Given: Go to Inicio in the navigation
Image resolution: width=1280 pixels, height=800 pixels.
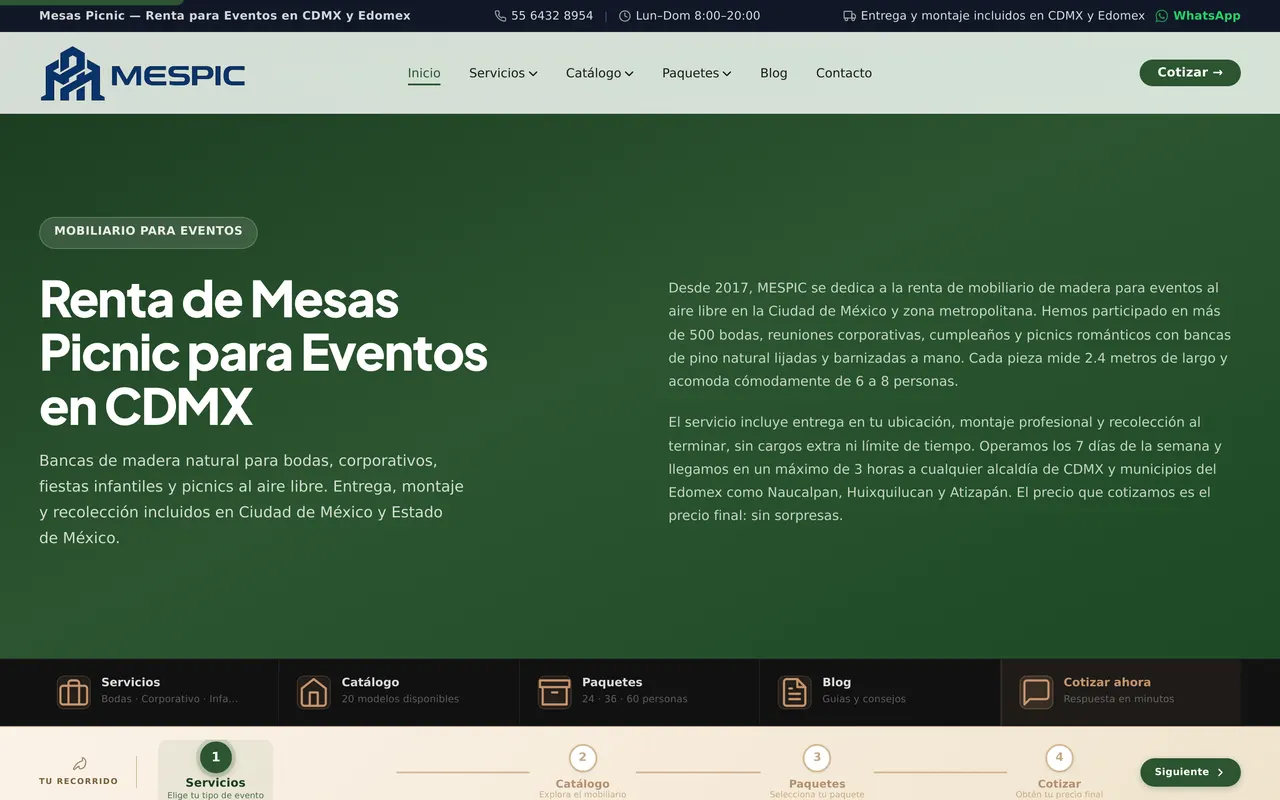Looking at the screenshot, I should click(424, 73).
